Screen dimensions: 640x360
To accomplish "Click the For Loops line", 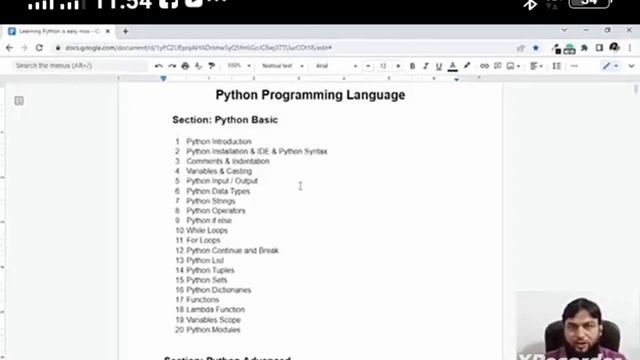I will tap(203, 240).
